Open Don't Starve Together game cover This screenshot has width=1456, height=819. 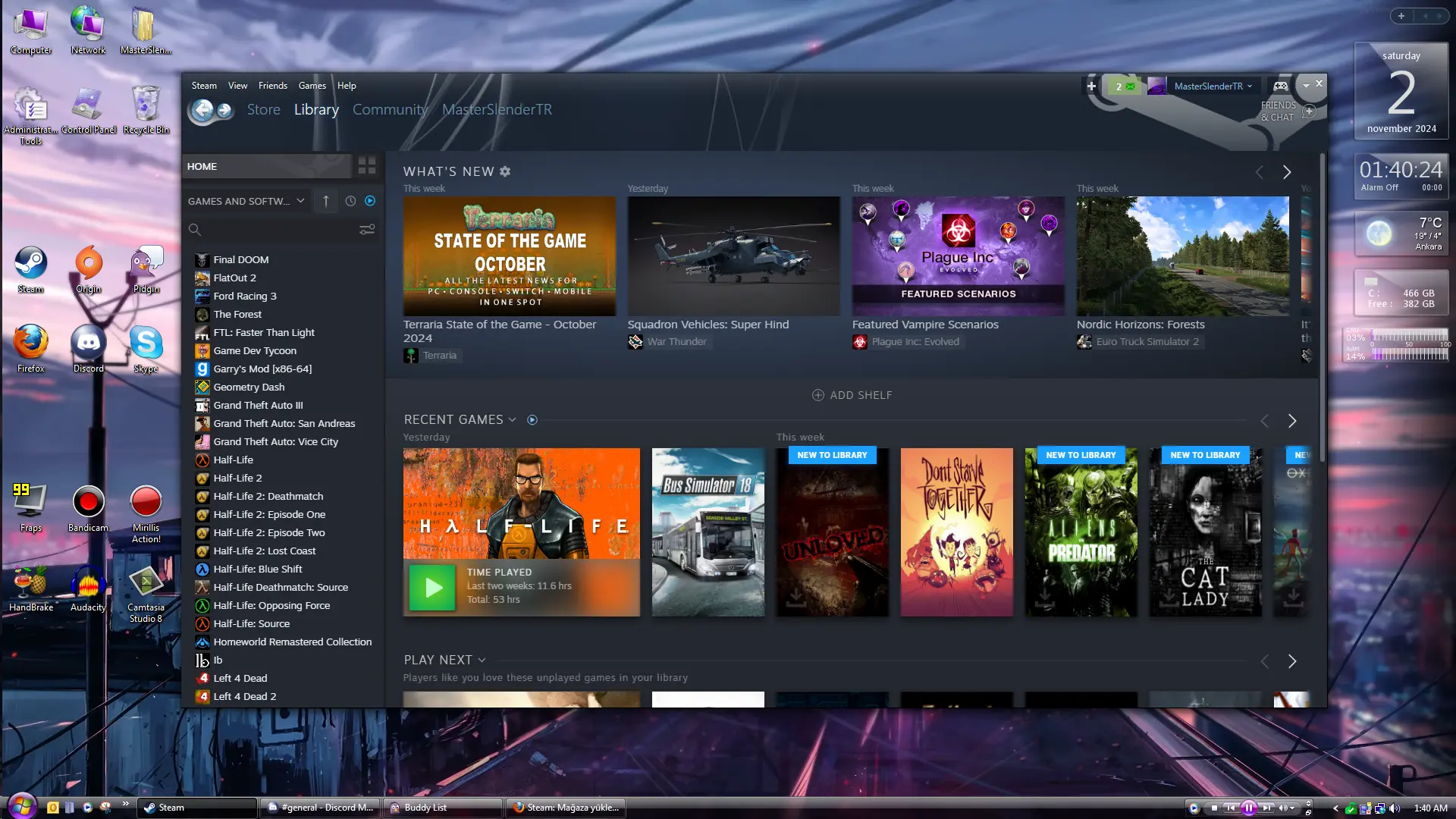(957, 532)
